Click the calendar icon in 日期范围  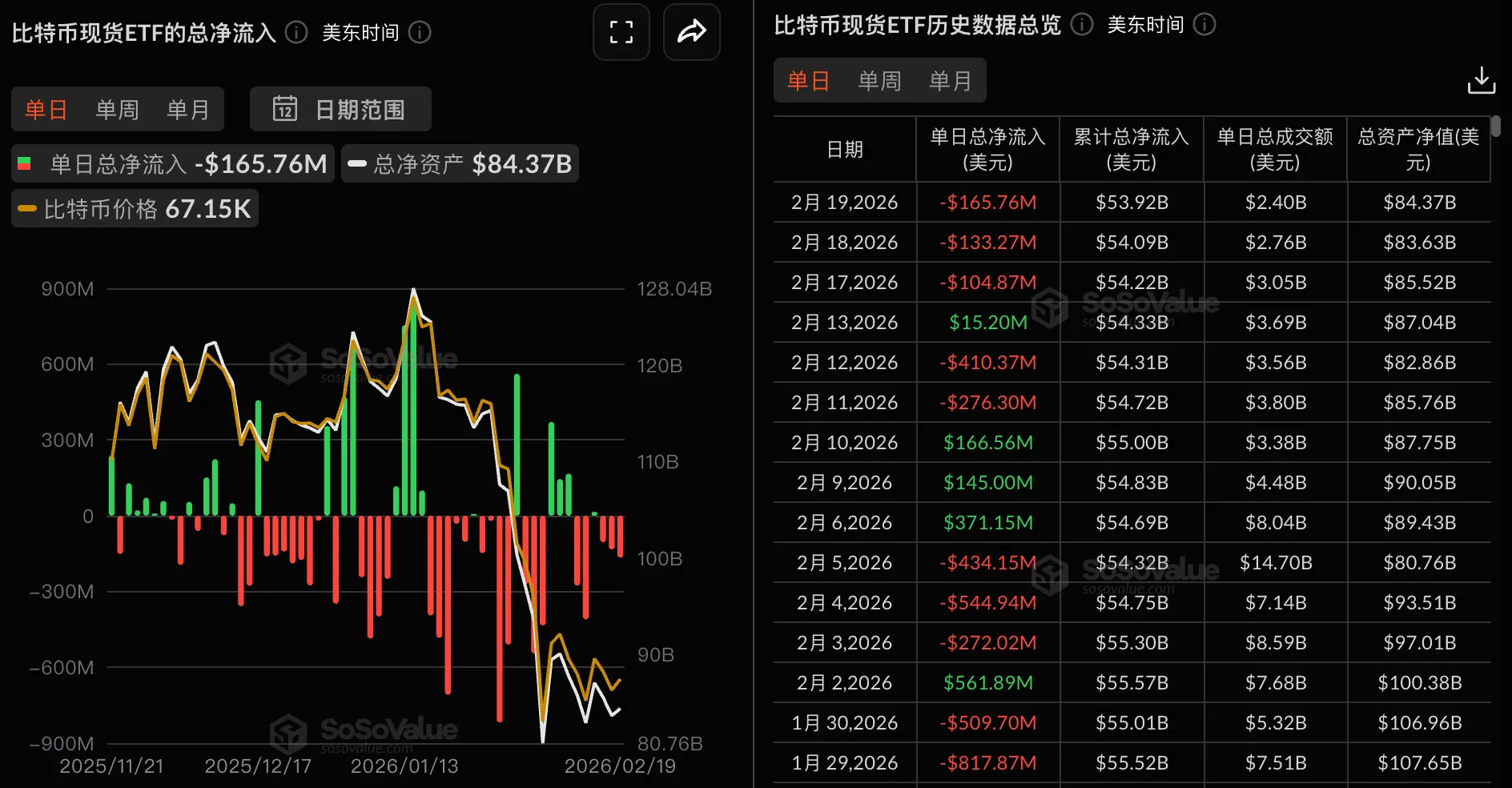[x=285, y=109]
